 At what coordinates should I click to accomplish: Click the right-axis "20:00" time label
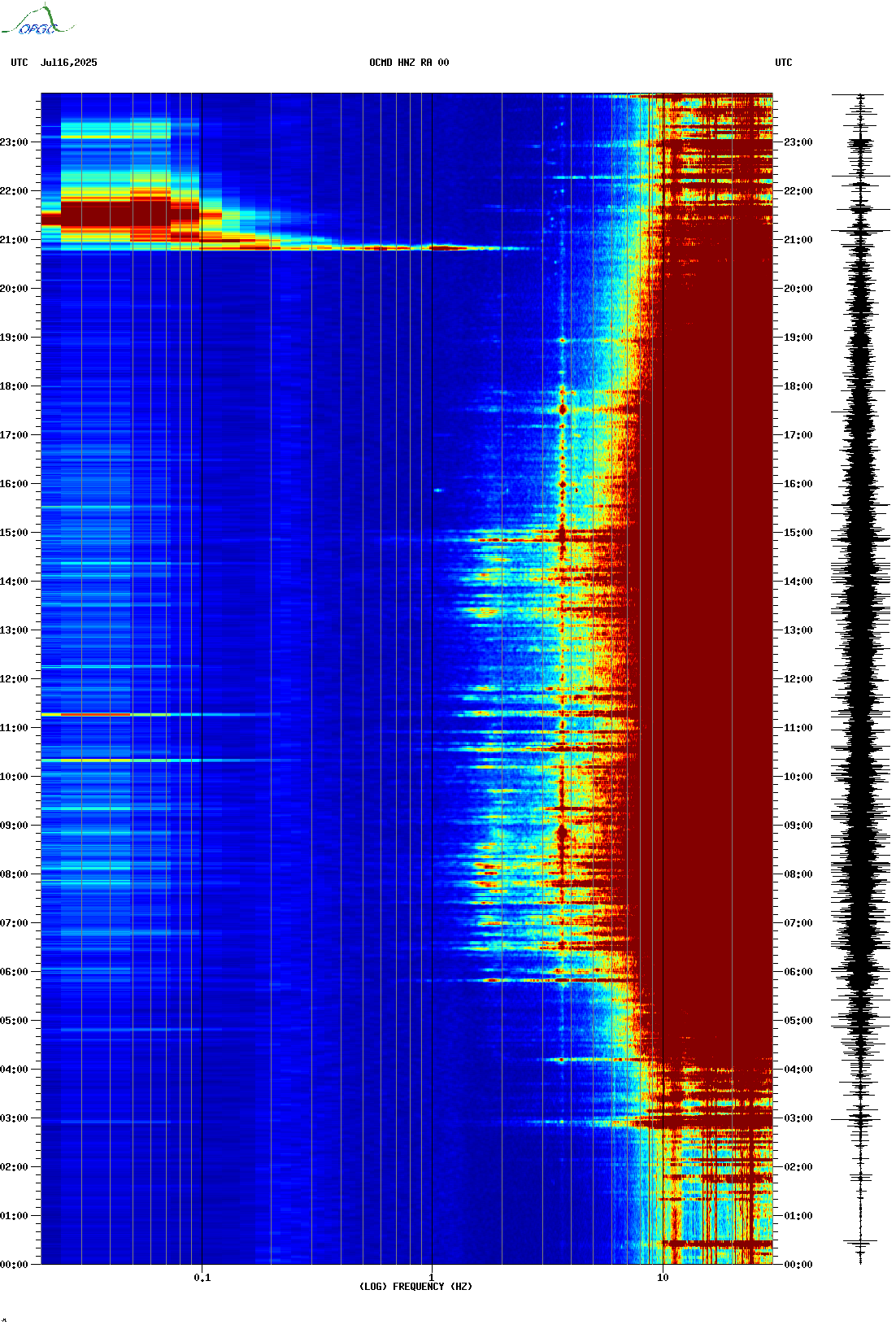click(798, 289)
